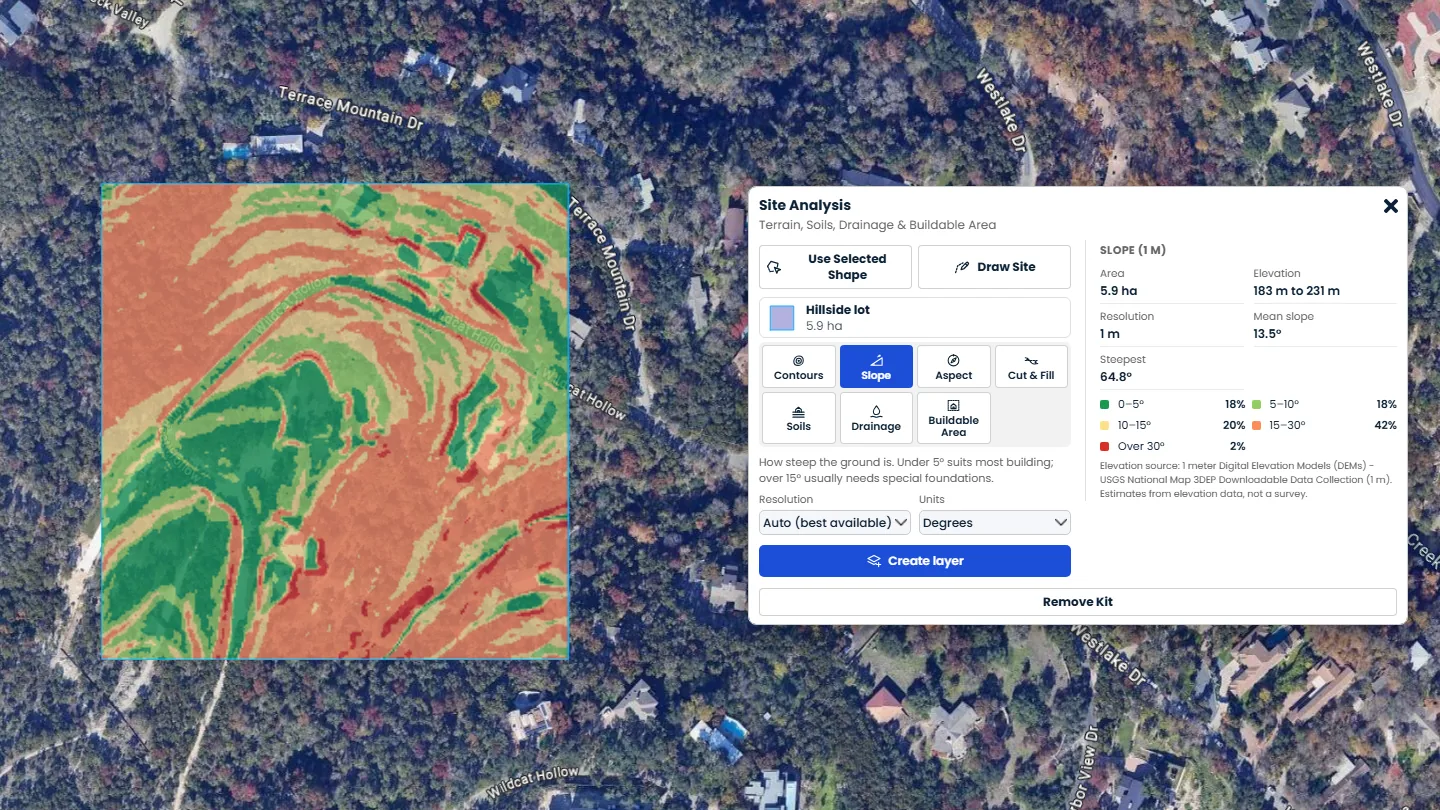Click the Resolution value 1 m in stats
Viewport: 1440px width, 810px height.
coord(1109,334)
